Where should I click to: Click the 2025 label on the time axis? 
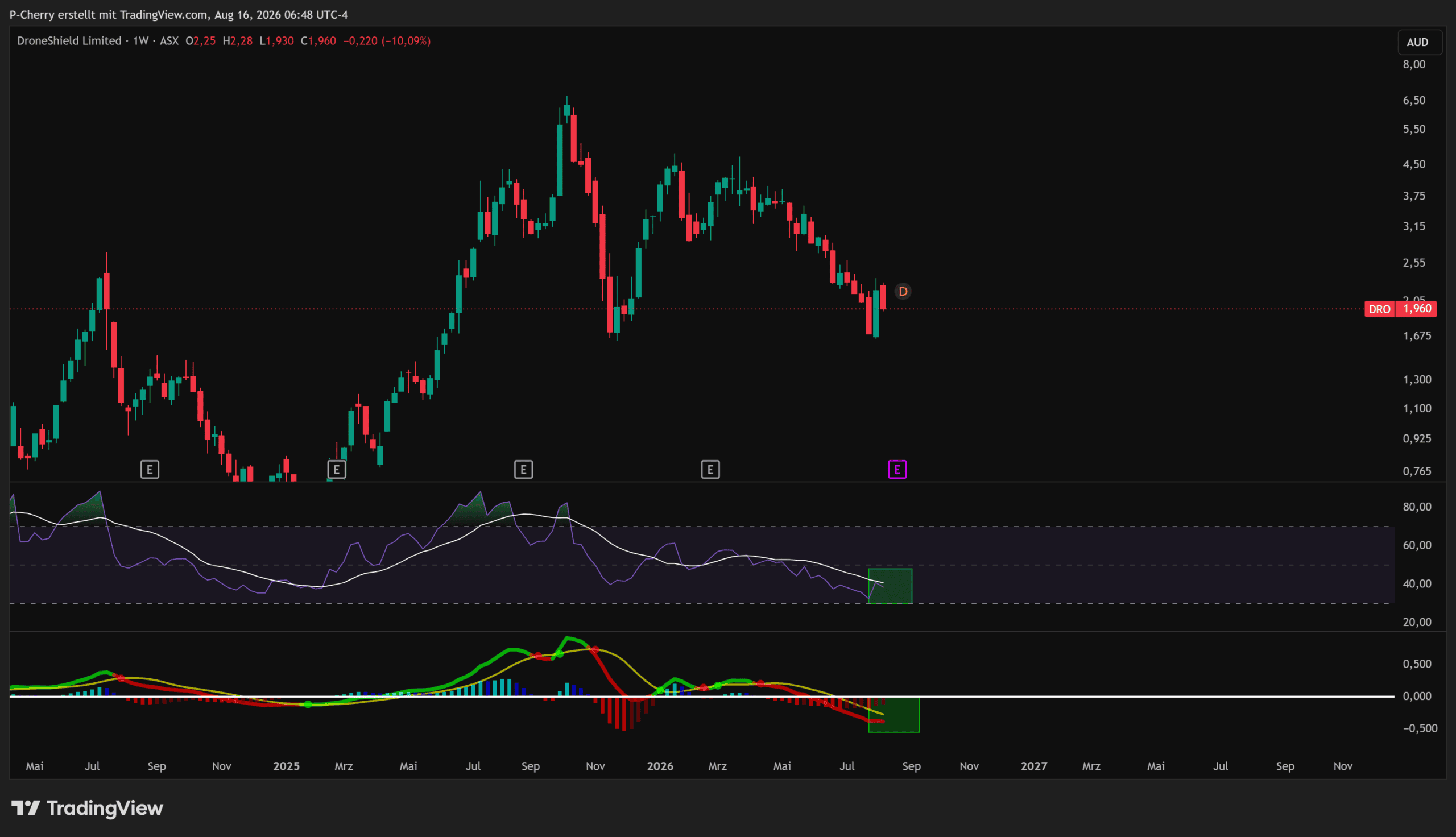point(286,766)
